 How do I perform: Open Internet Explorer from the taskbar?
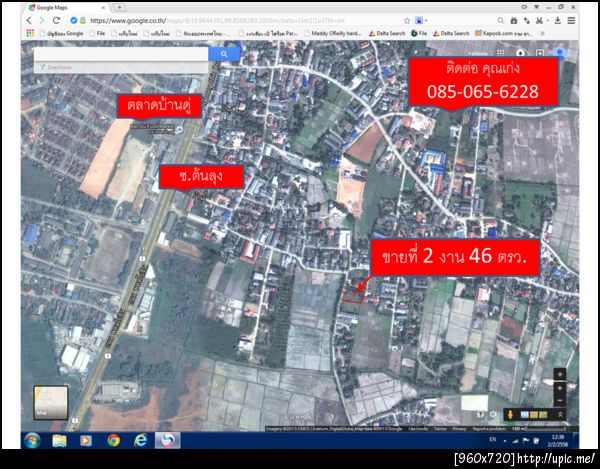coord(140,441)
